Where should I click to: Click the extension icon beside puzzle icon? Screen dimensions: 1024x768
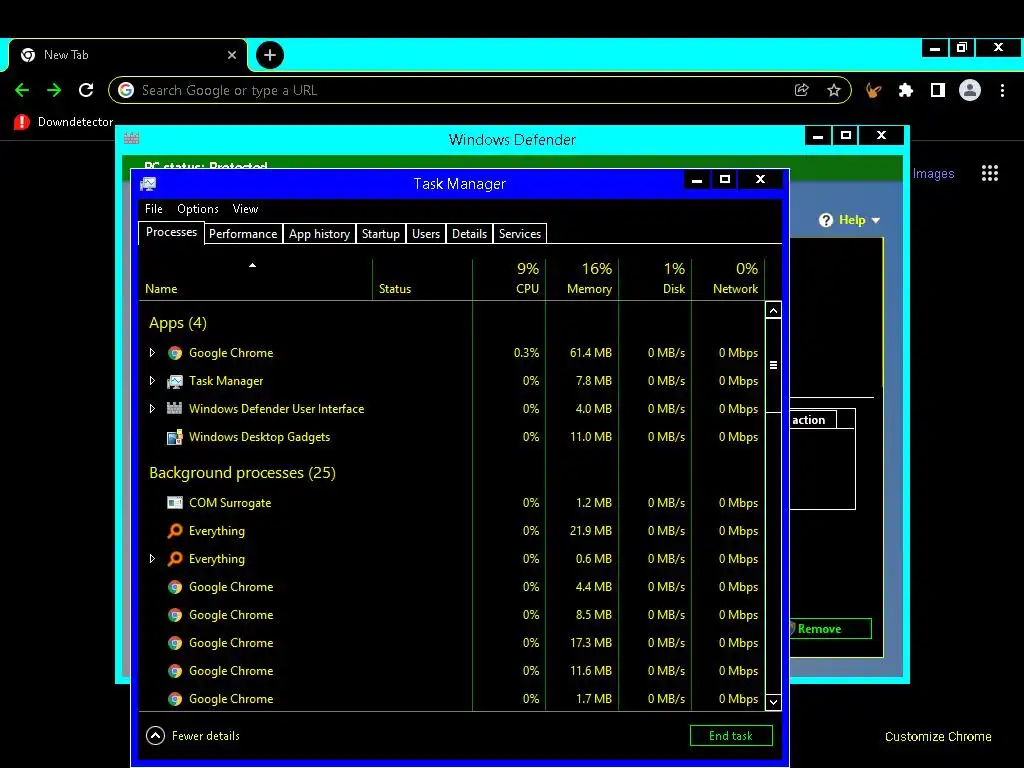coord(873,90)
